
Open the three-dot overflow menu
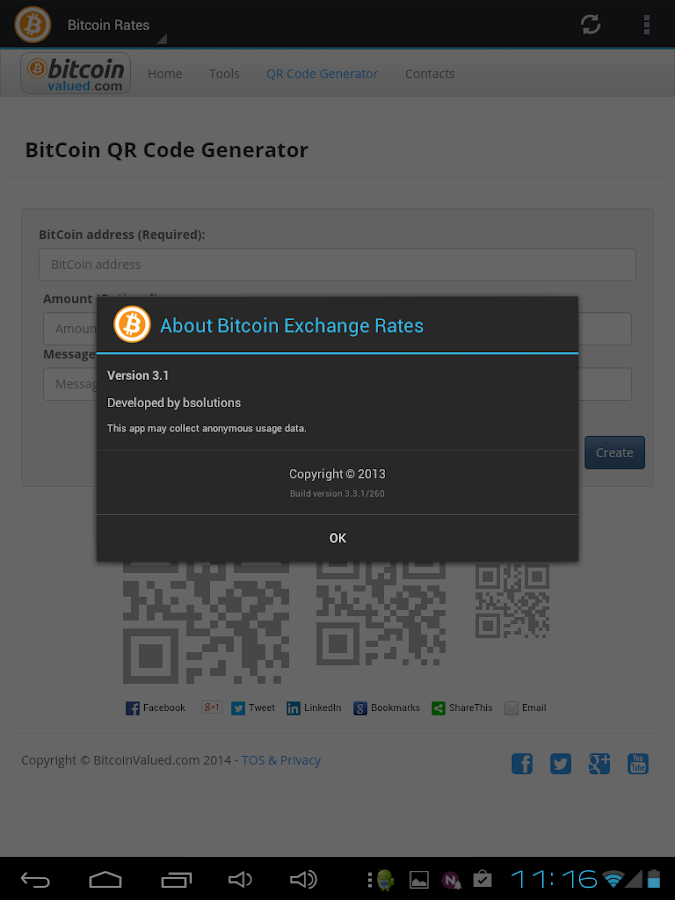pos(647,25)
